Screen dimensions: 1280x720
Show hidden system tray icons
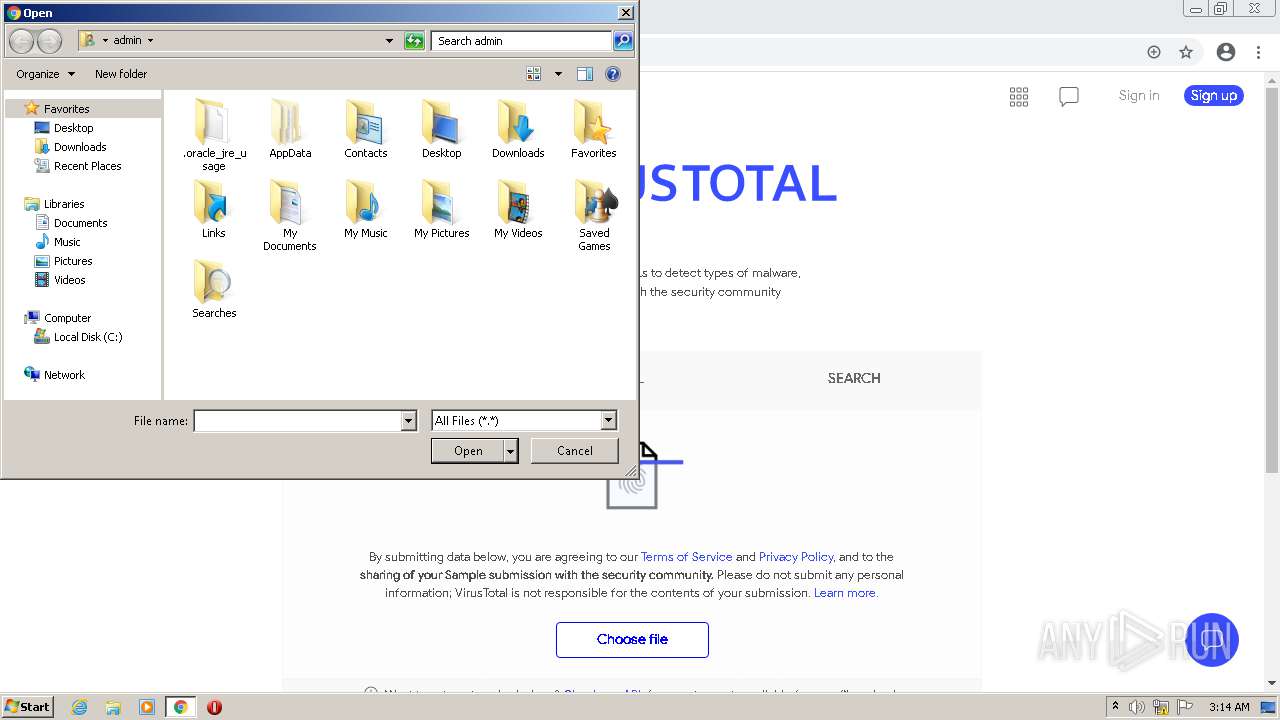coord(1115,707)
